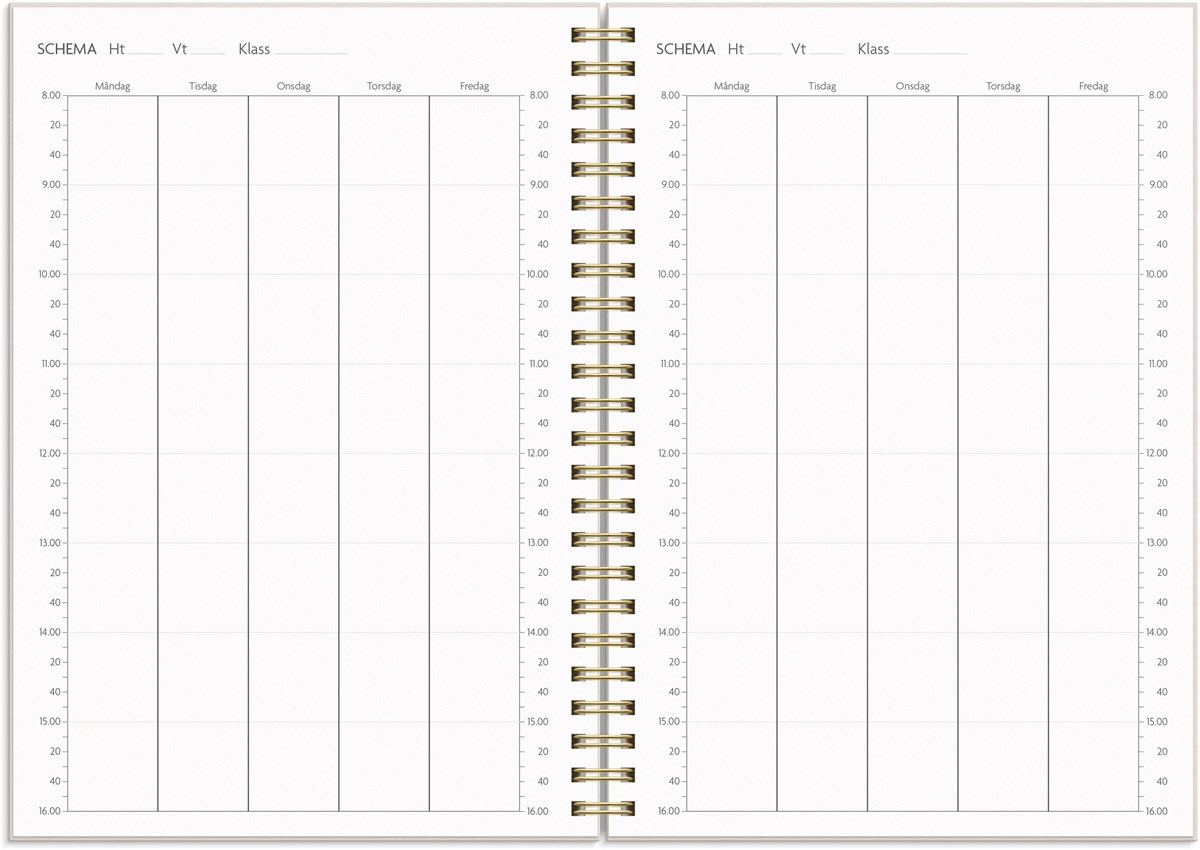The width and height of the screenshot is (1200, 850).
Task: Select the Måndag header on the right page
Action: point(731,86)
